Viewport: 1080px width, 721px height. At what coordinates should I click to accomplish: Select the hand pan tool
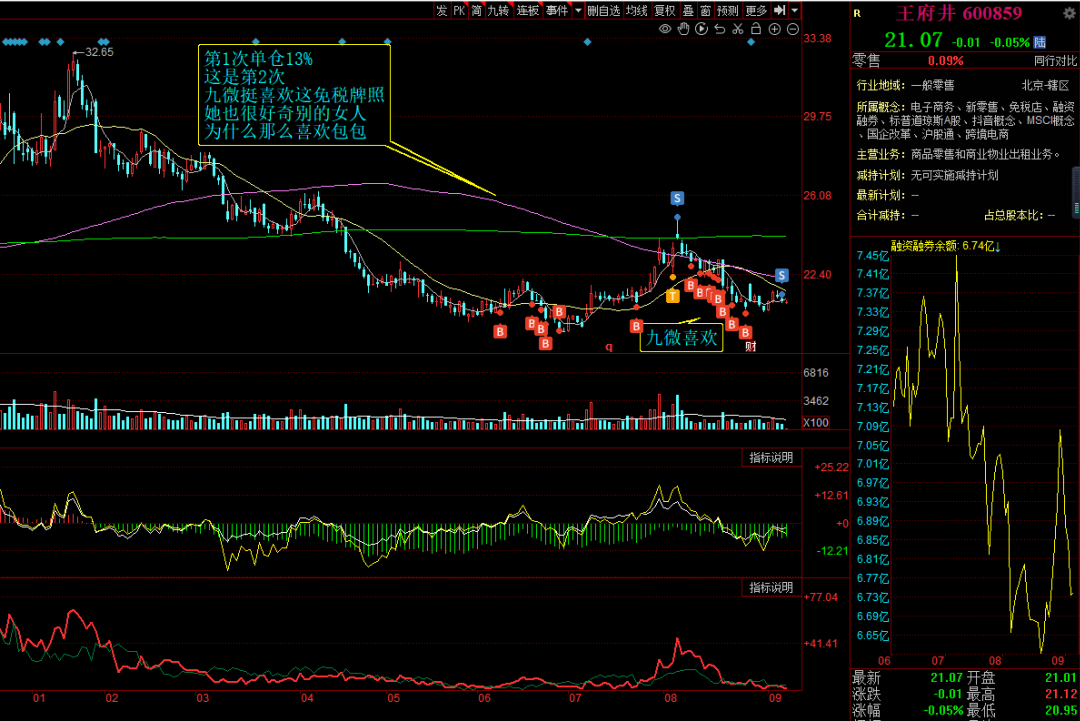click(683, 29)
